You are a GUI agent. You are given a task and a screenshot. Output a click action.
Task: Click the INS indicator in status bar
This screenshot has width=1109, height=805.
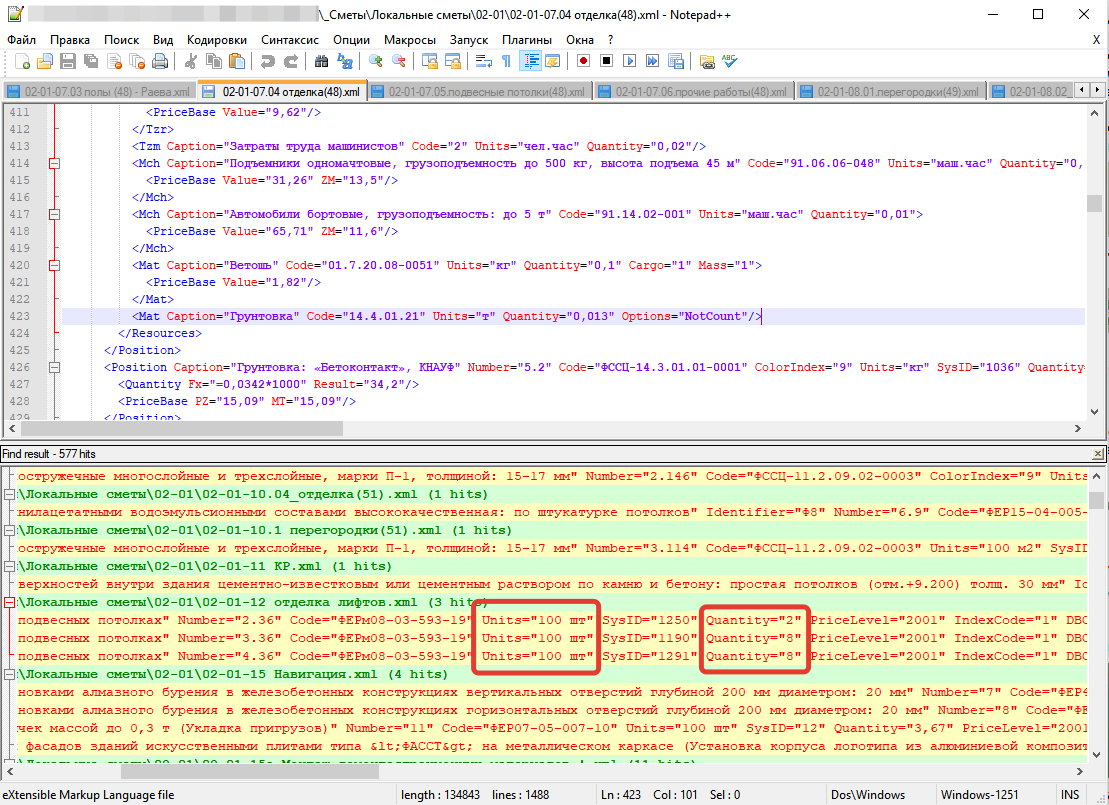(1070, 794)
